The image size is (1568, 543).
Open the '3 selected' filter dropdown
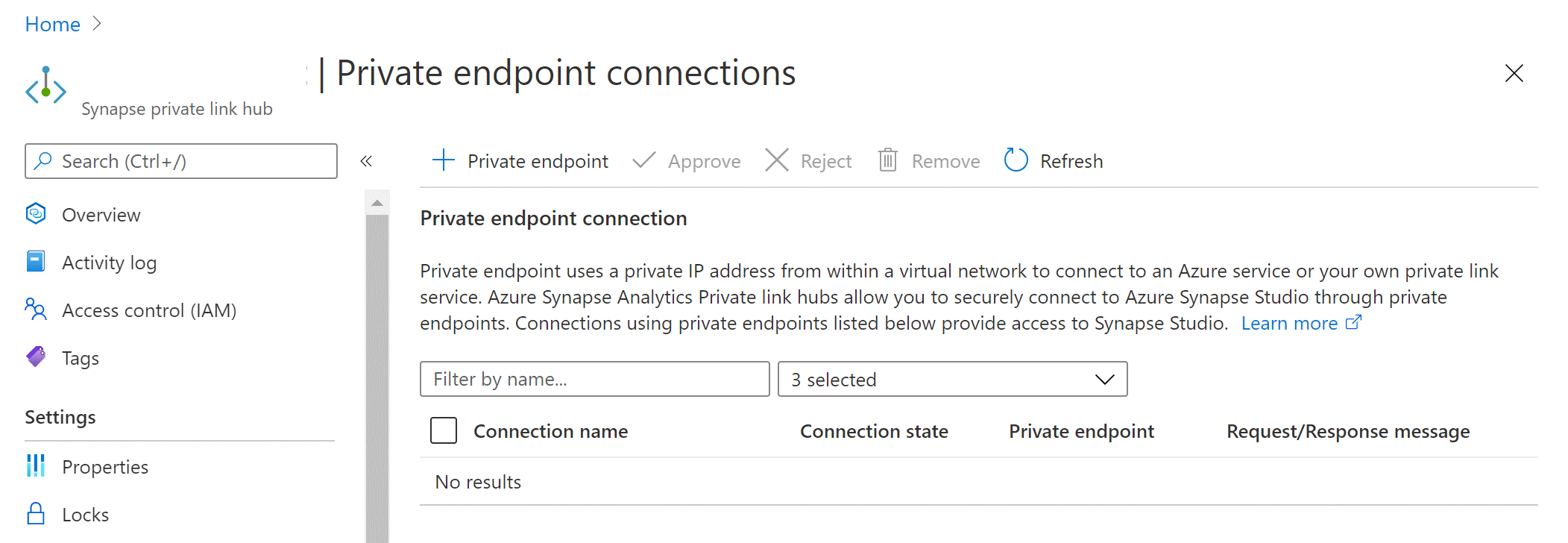952,379
